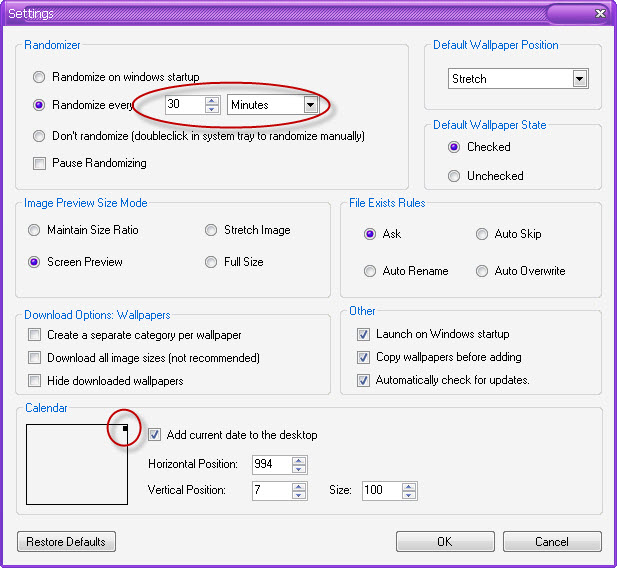
Task: Expand the Stretch wallpaper position dropdown
Action: click(579, 79)
